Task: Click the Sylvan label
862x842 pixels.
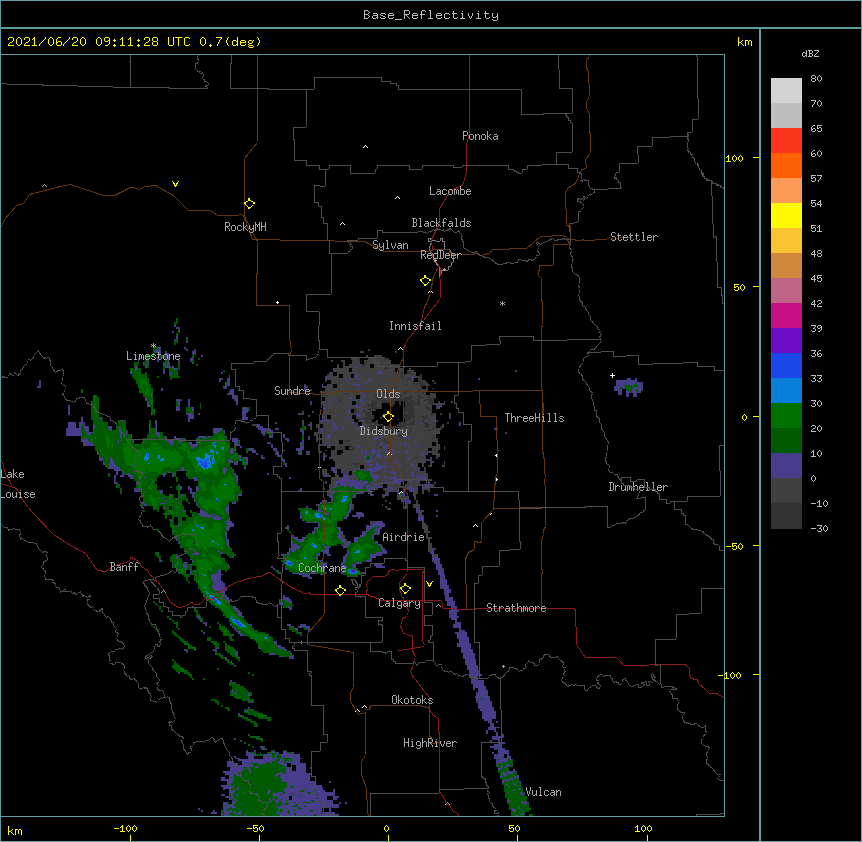Action: (x=390, y=245)
